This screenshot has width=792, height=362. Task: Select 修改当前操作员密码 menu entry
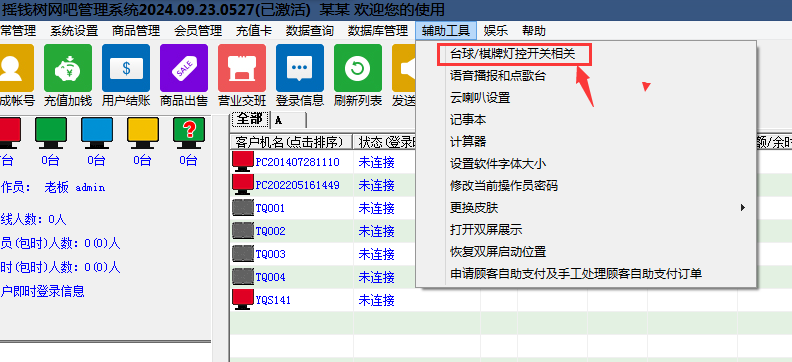[504, 186]
